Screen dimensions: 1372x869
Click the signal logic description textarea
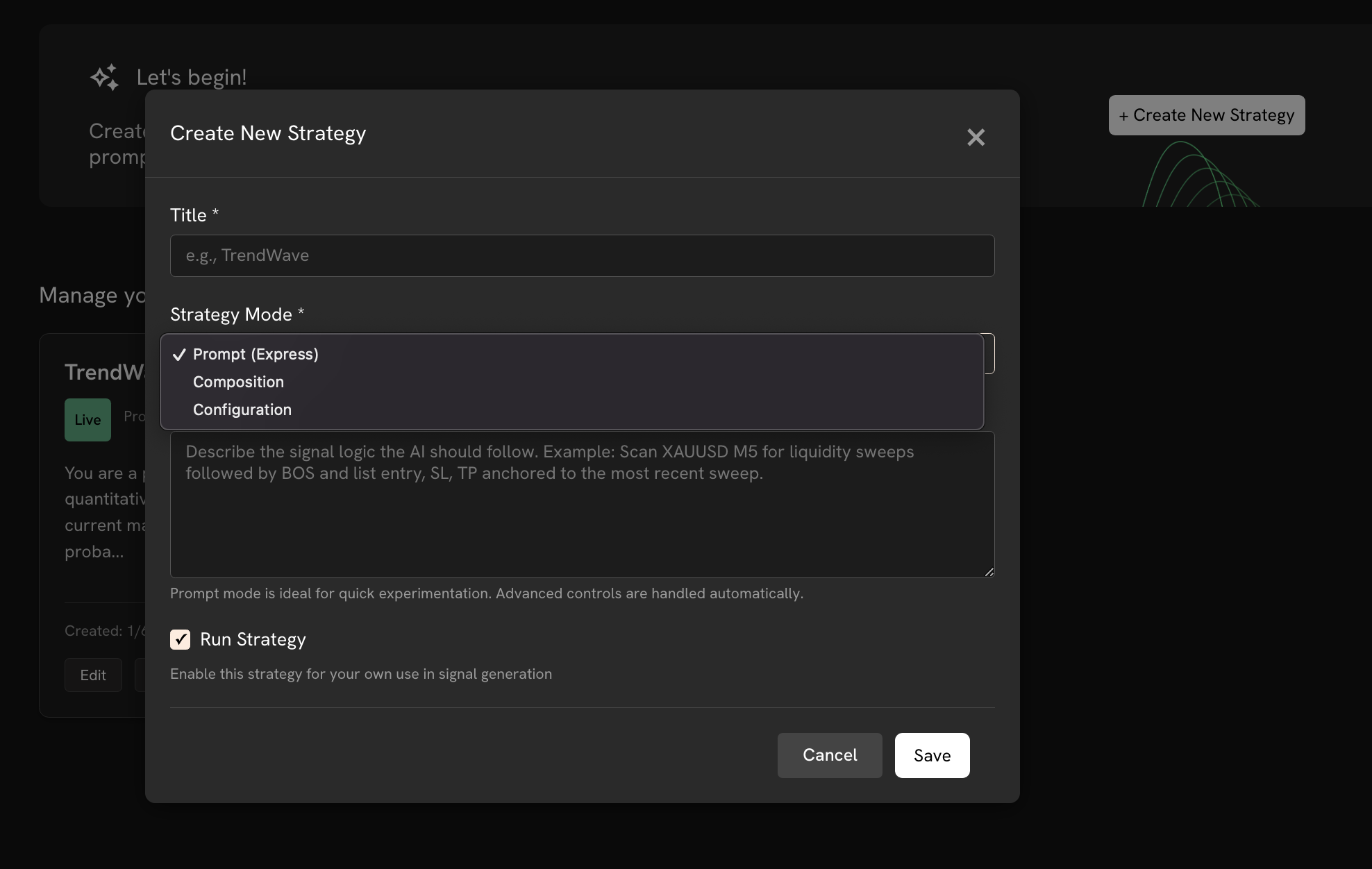[x=582, y=514]
